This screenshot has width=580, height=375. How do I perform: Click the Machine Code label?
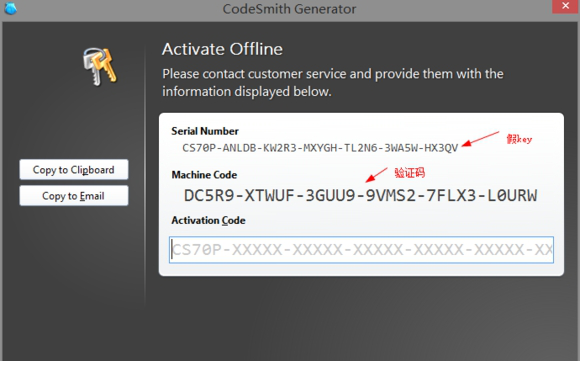[204, 175]
